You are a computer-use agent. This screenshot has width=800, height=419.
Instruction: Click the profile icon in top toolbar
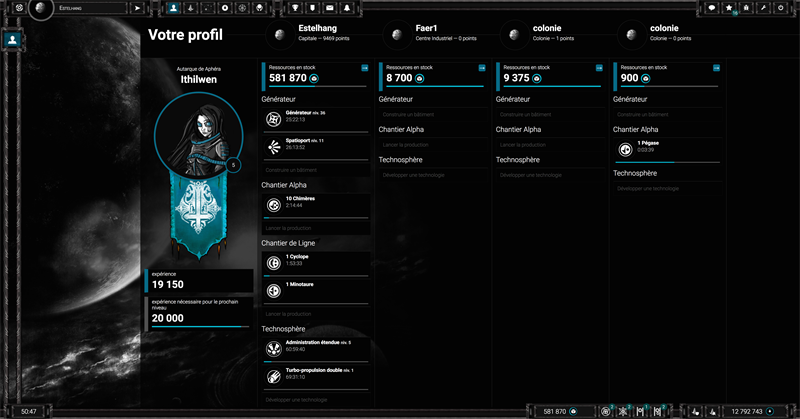174,8
